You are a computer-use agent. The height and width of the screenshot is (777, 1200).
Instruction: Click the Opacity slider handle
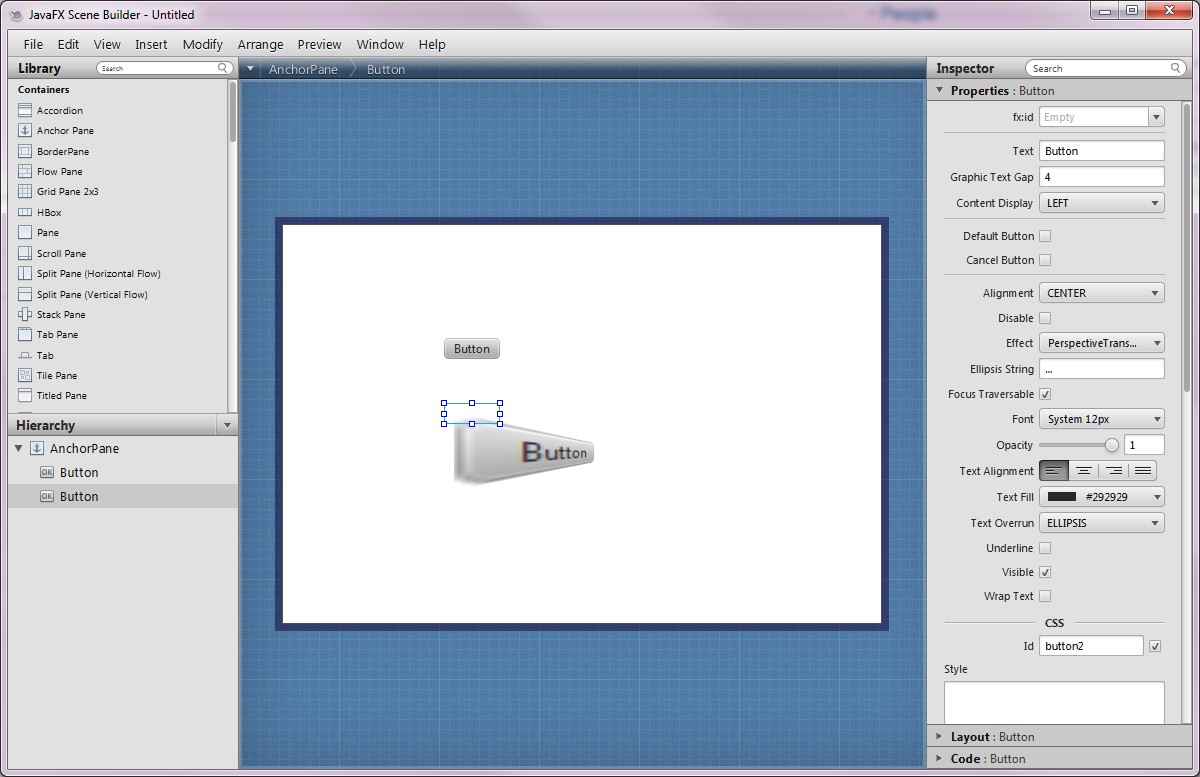[1111, 445]
